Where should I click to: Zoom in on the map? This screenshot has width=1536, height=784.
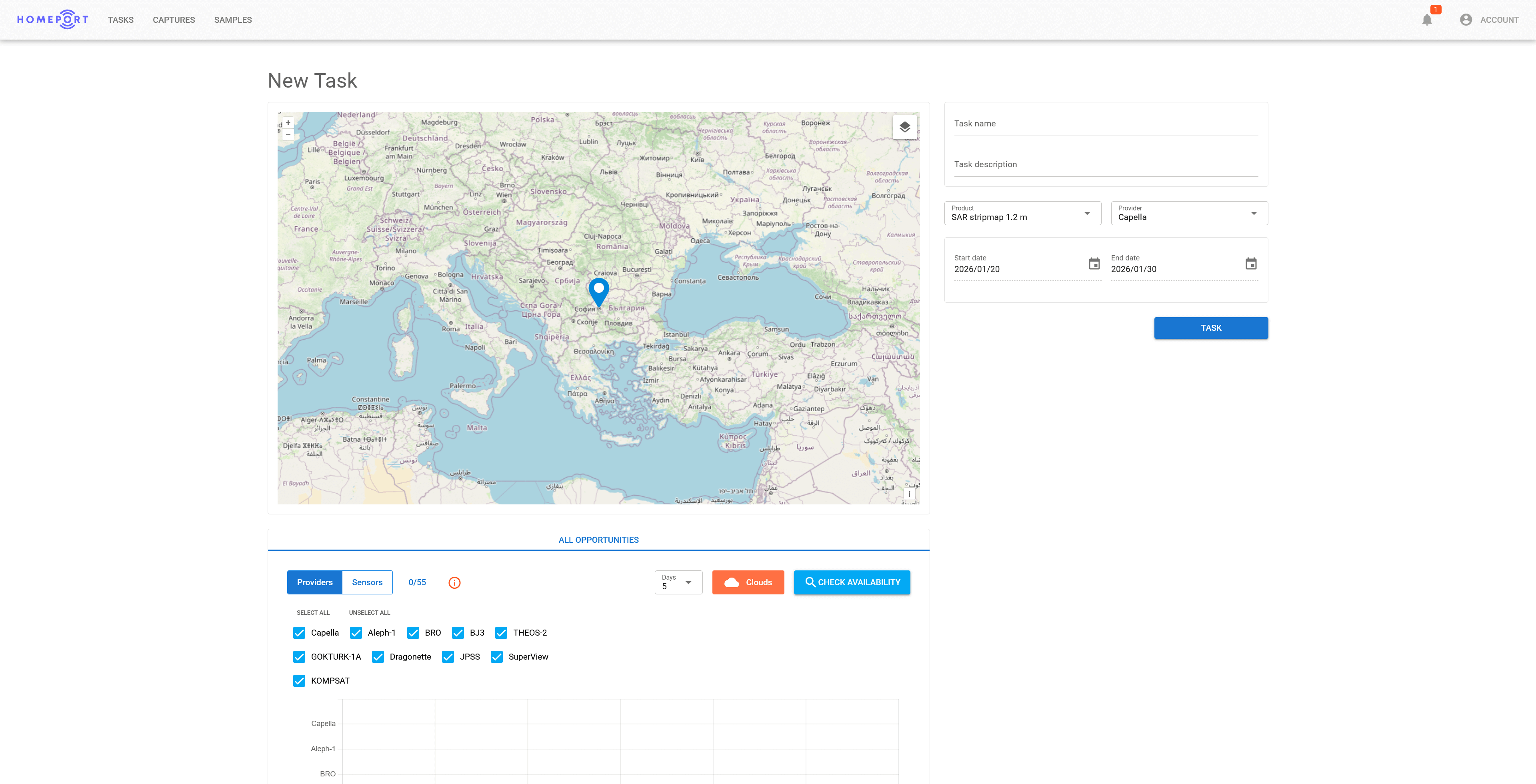[x=288, y=123]
